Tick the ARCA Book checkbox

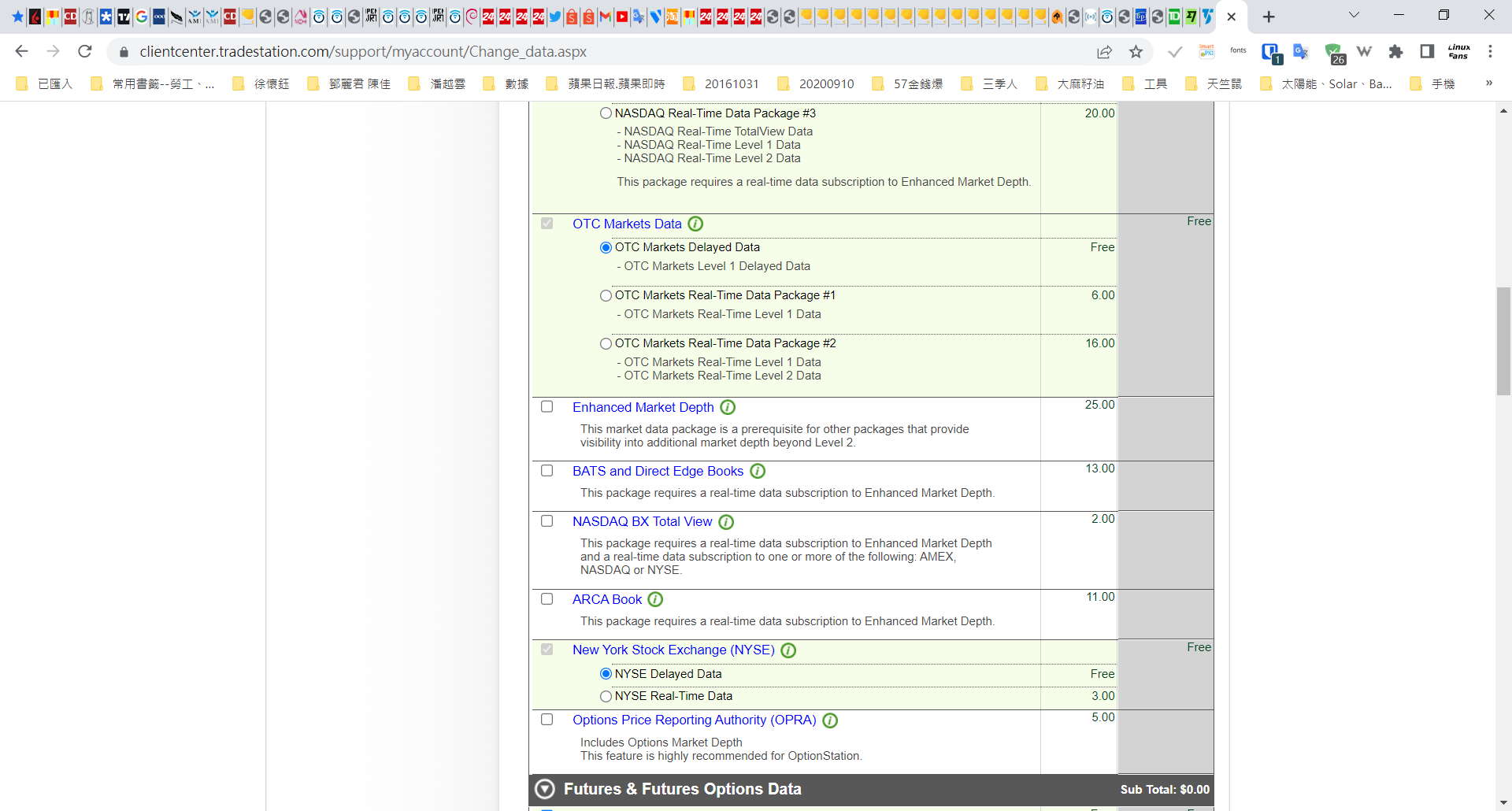(547, 599)
